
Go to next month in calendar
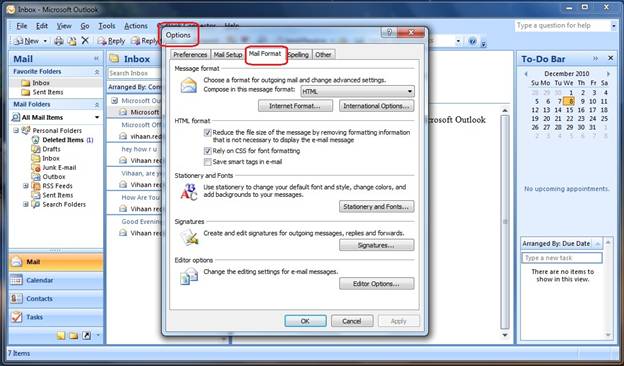point(608,74)
